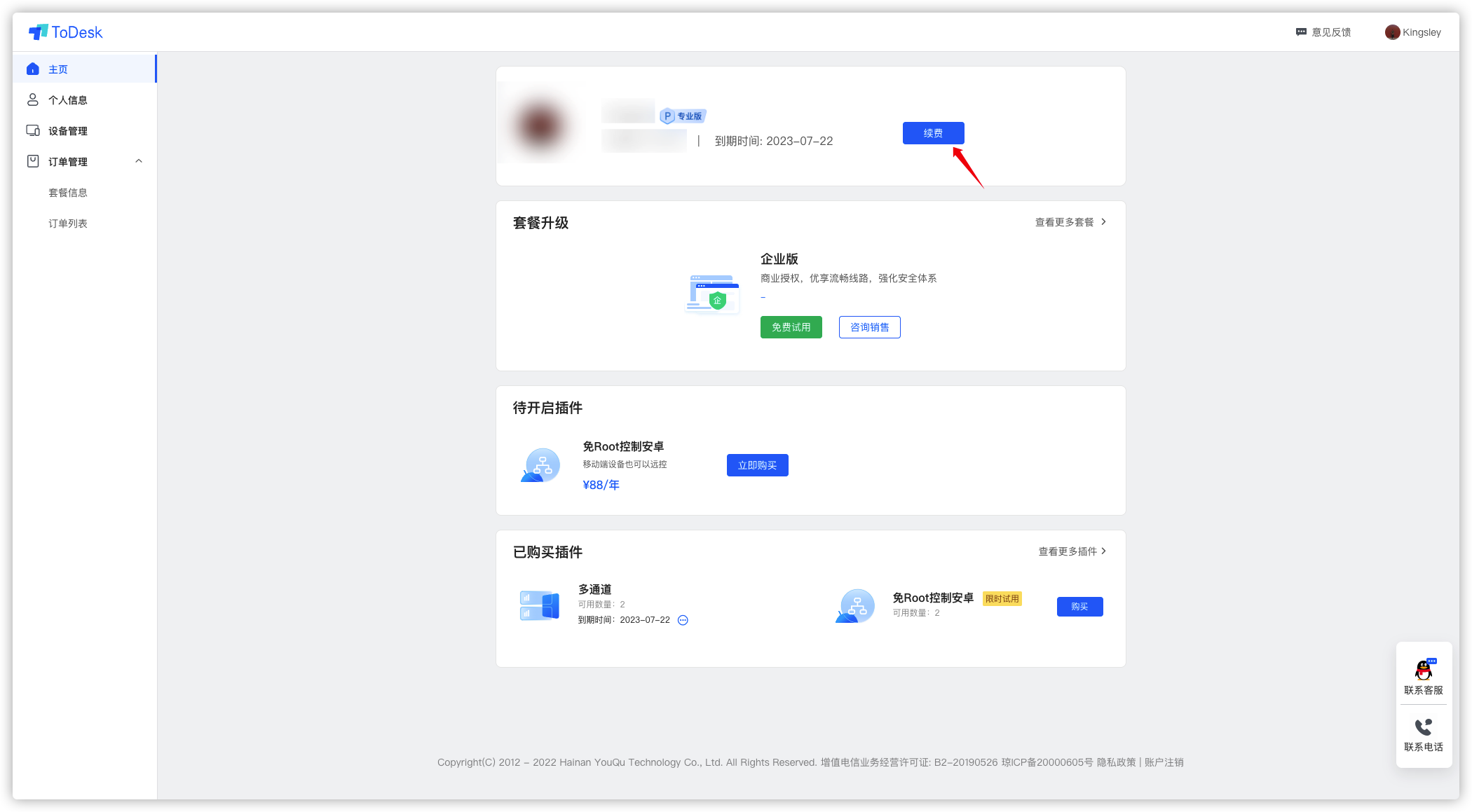This screenshot has height=812, width=1472.
Task: Click the Kingsley user avatar
Action: point(1392,32)
